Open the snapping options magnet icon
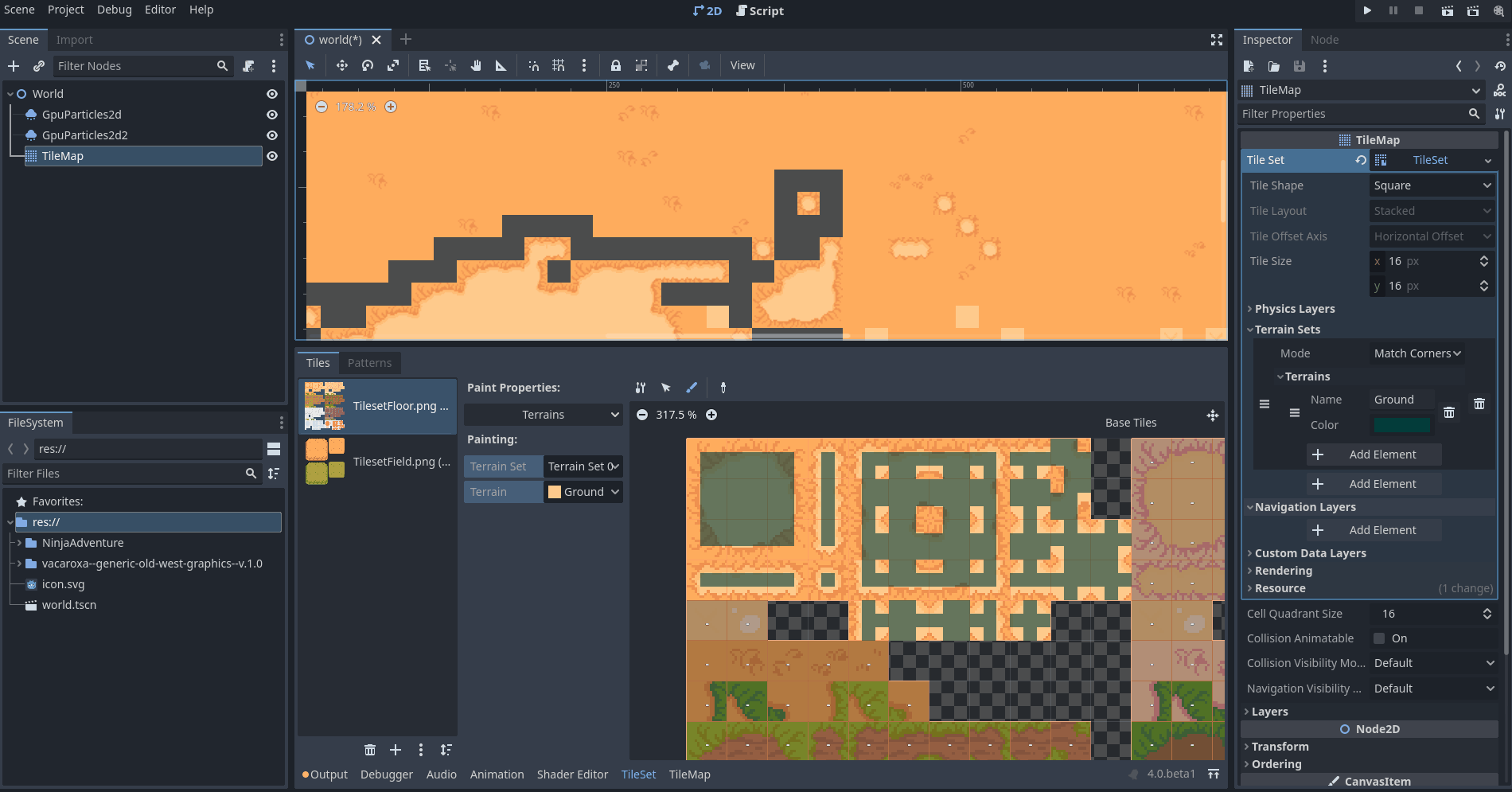This screenshot has width=1512, height=792. [x=534, y=65]
